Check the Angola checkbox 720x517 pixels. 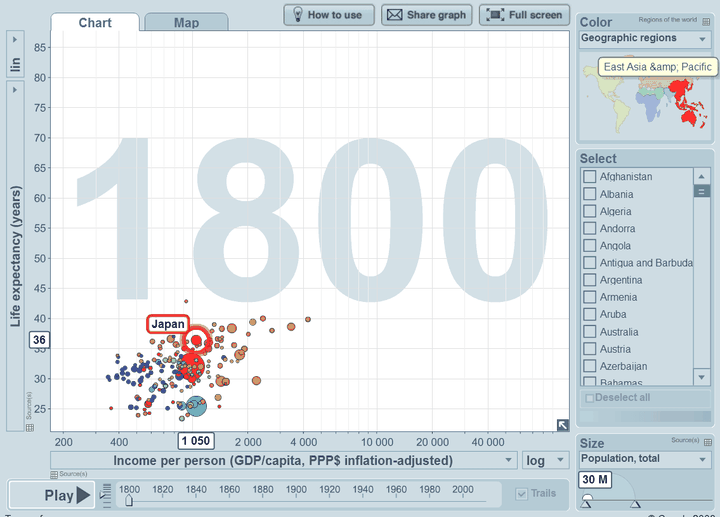590,246
